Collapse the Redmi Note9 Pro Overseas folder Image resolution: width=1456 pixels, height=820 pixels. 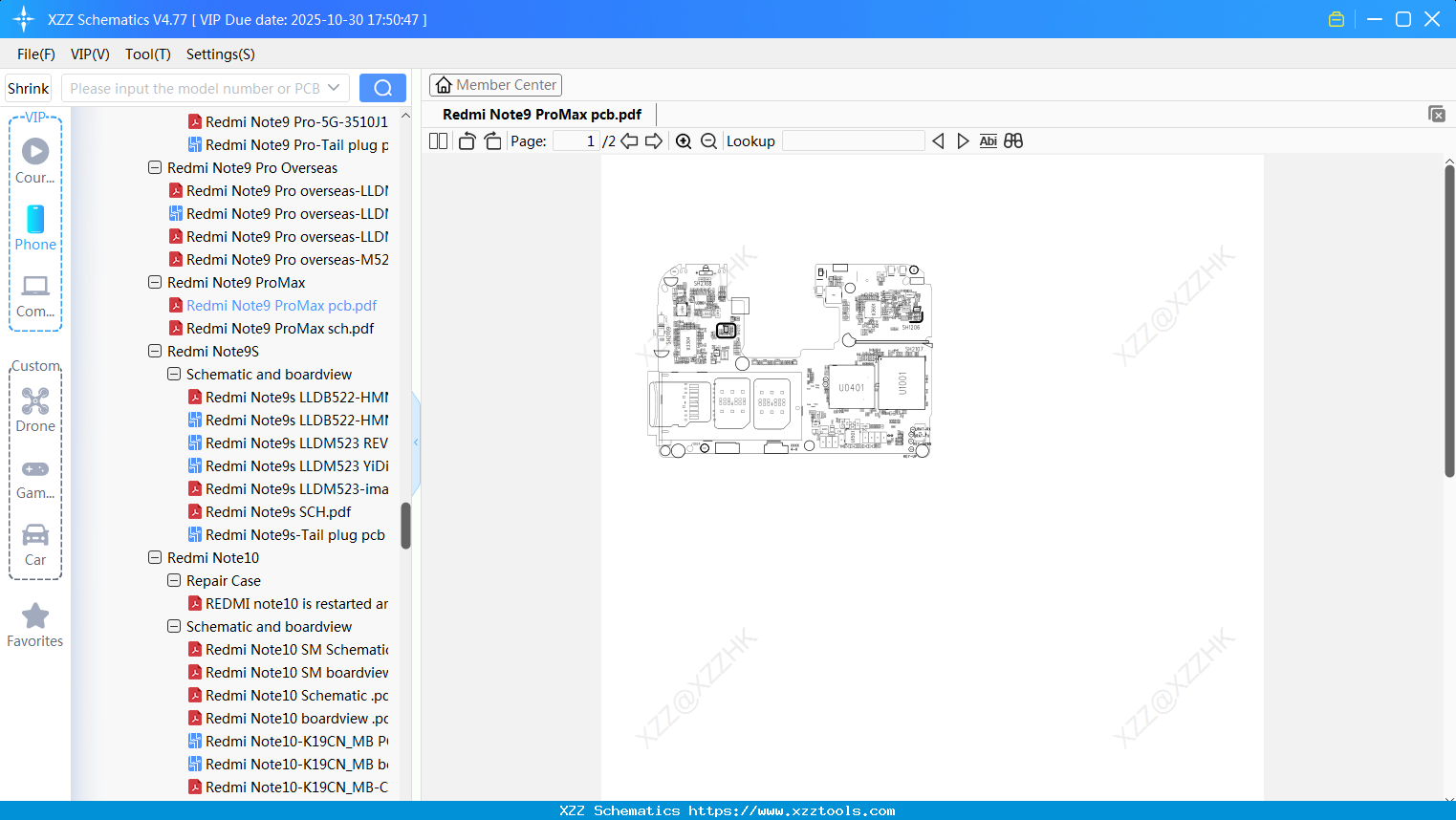pyautogui.click(x=155, y=167)
